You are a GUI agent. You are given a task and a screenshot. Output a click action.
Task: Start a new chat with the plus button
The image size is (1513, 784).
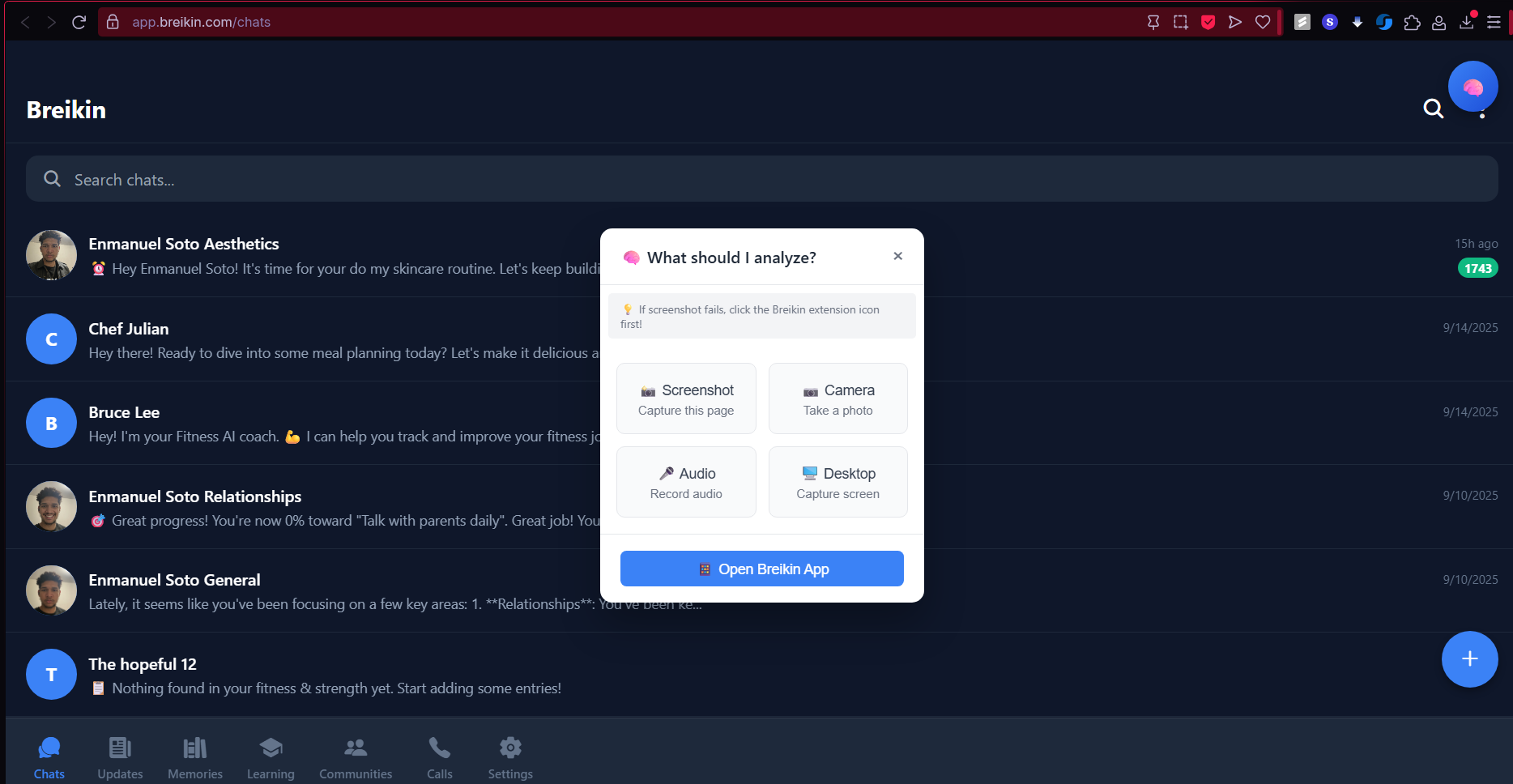point(1470,659)
